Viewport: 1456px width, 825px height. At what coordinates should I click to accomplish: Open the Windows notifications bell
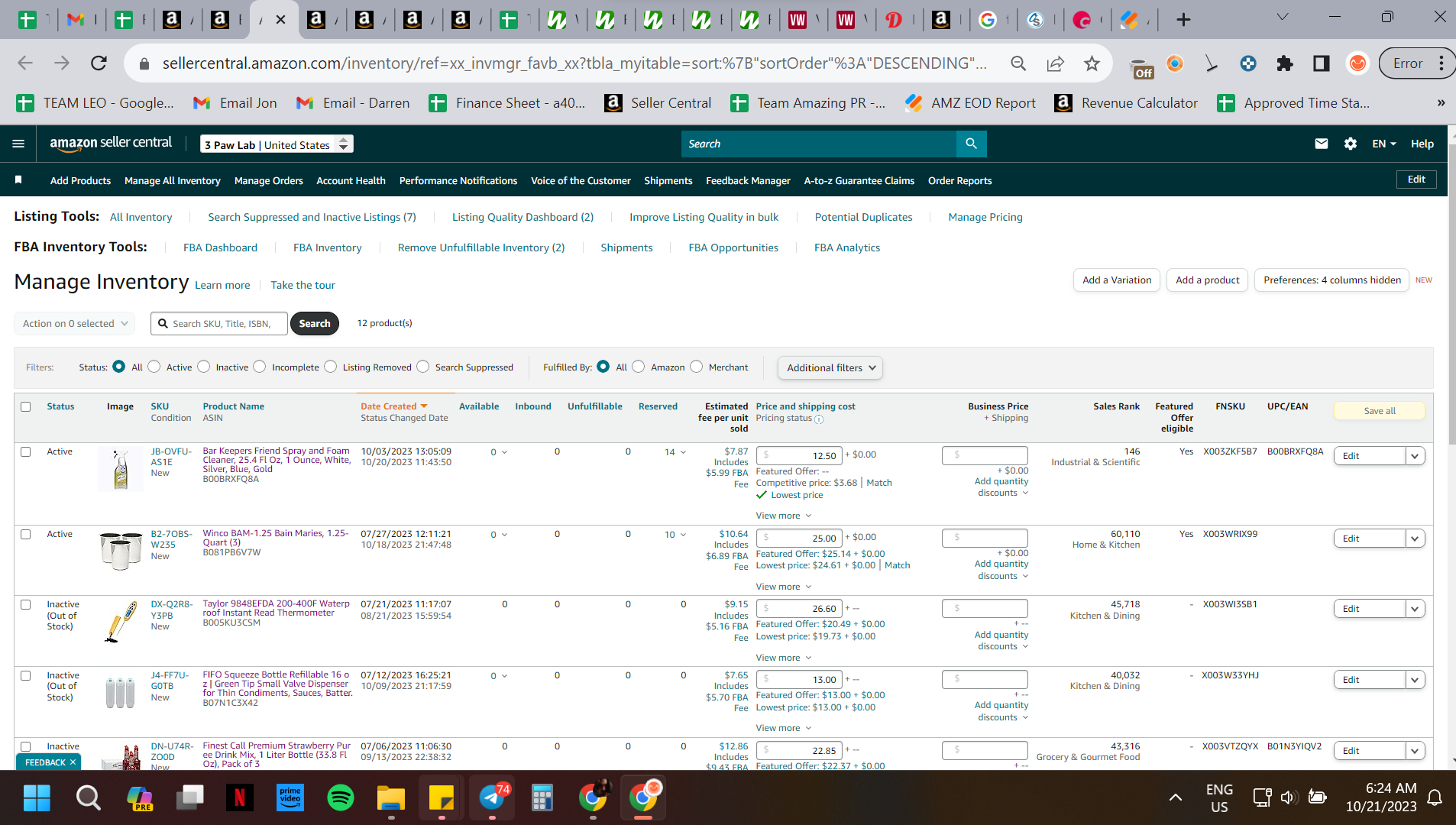point(1435,798)
